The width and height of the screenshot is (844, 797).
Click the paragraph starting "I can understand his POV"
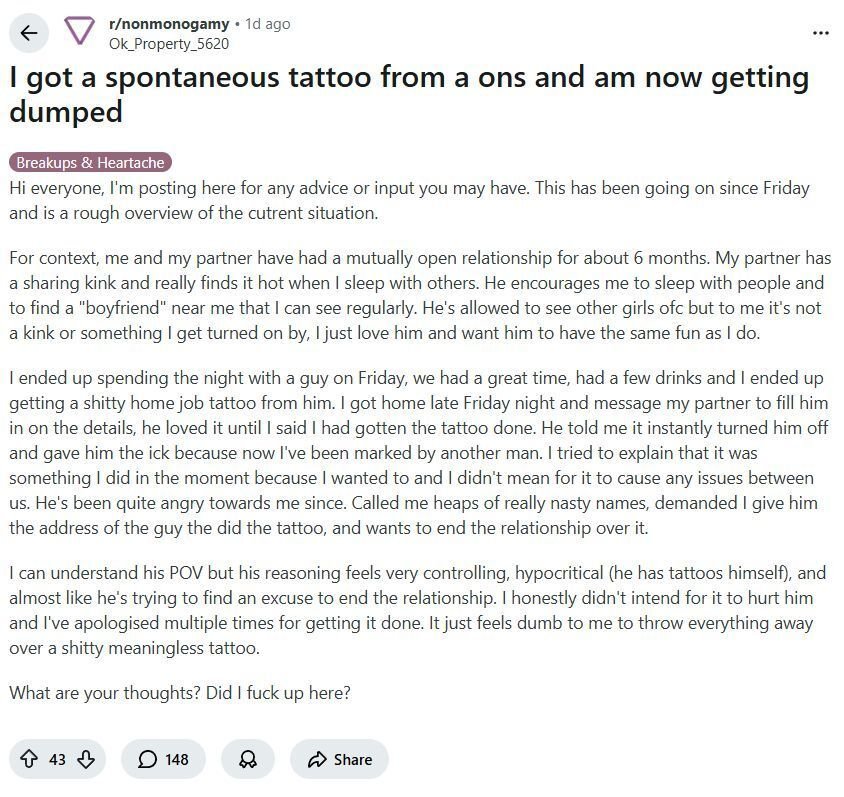[x=417, y=610]
